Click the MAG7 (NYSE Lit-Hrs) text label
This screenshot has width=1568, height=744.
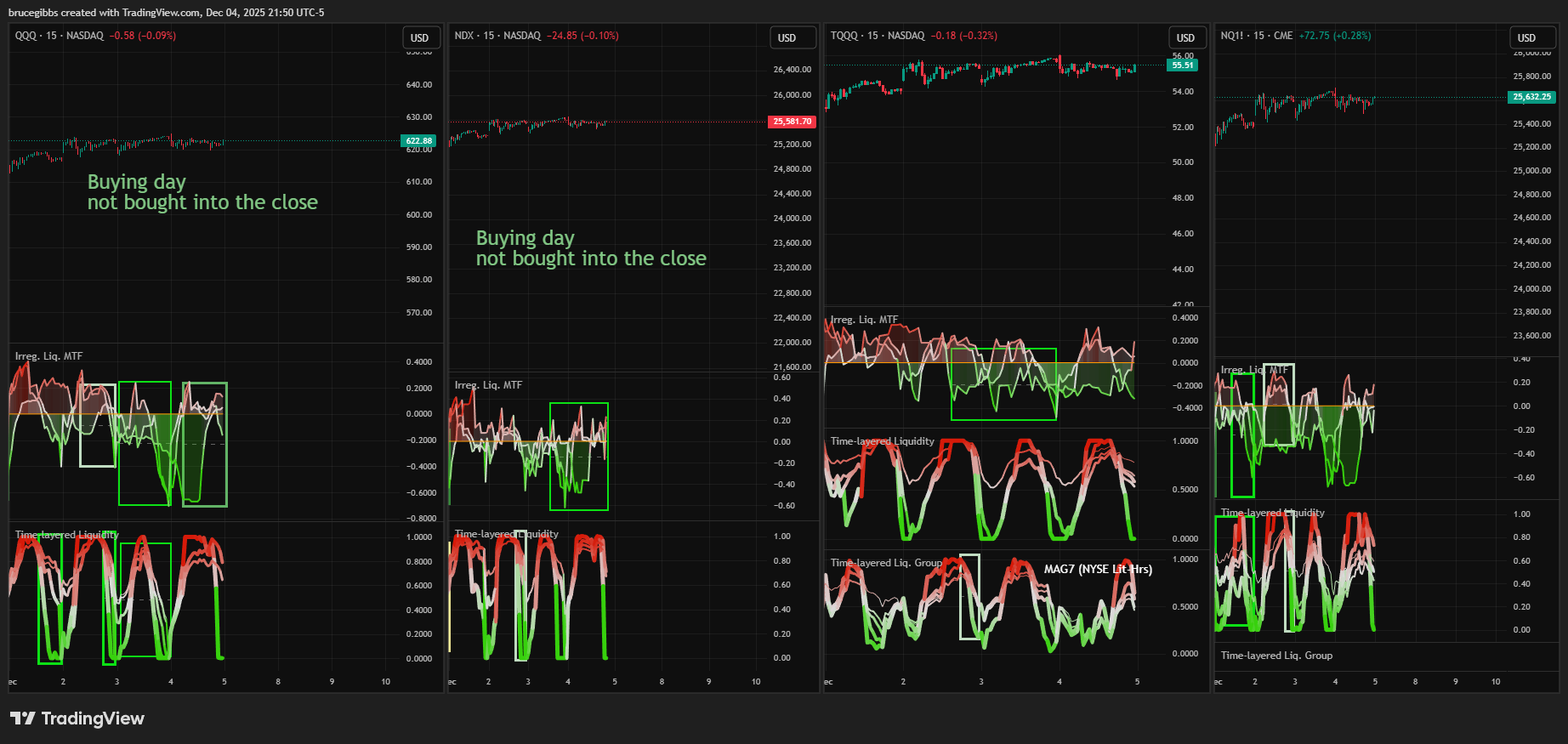[1098, 569]
